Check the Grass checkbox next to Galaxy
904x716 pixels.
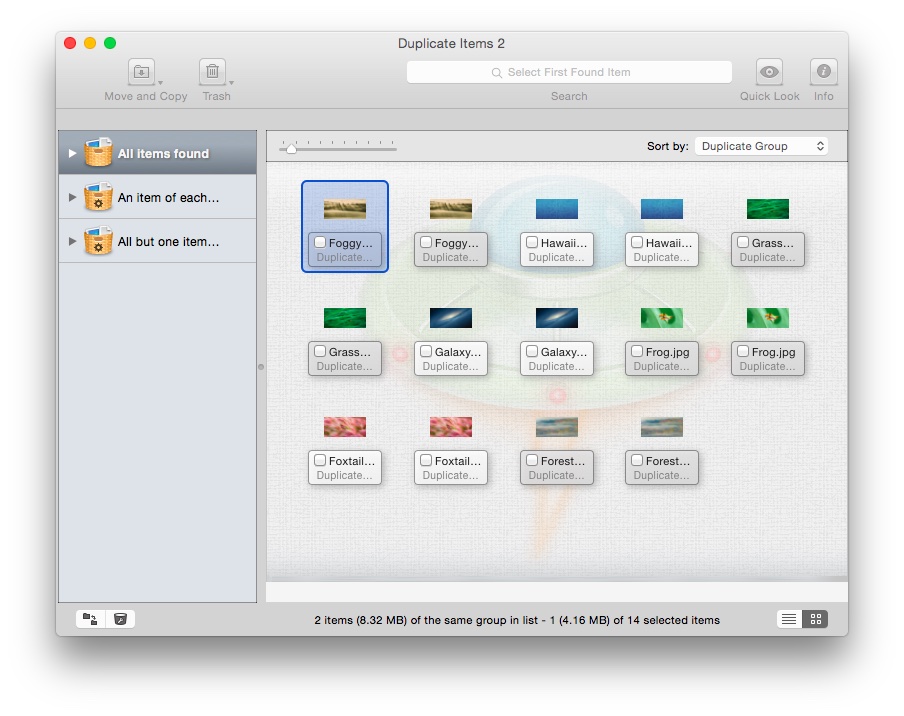point(320,351)
